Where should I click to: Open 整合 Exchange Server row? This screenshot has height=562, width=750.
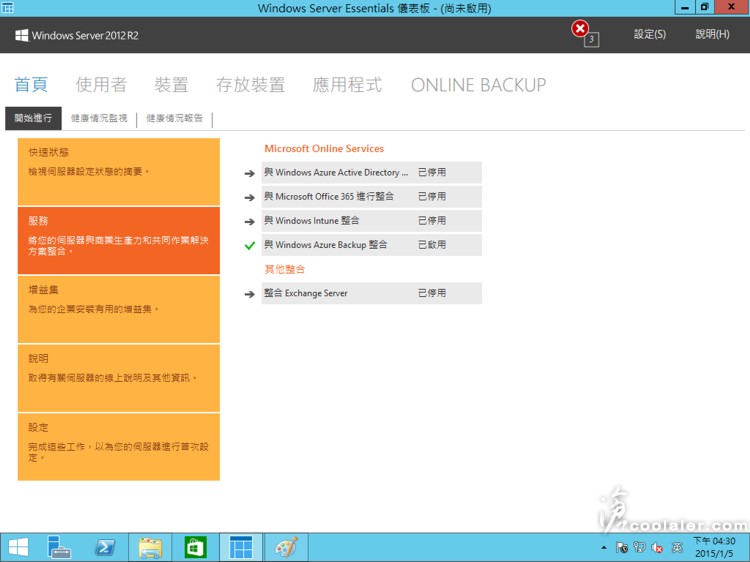click(x=372, y=293)
